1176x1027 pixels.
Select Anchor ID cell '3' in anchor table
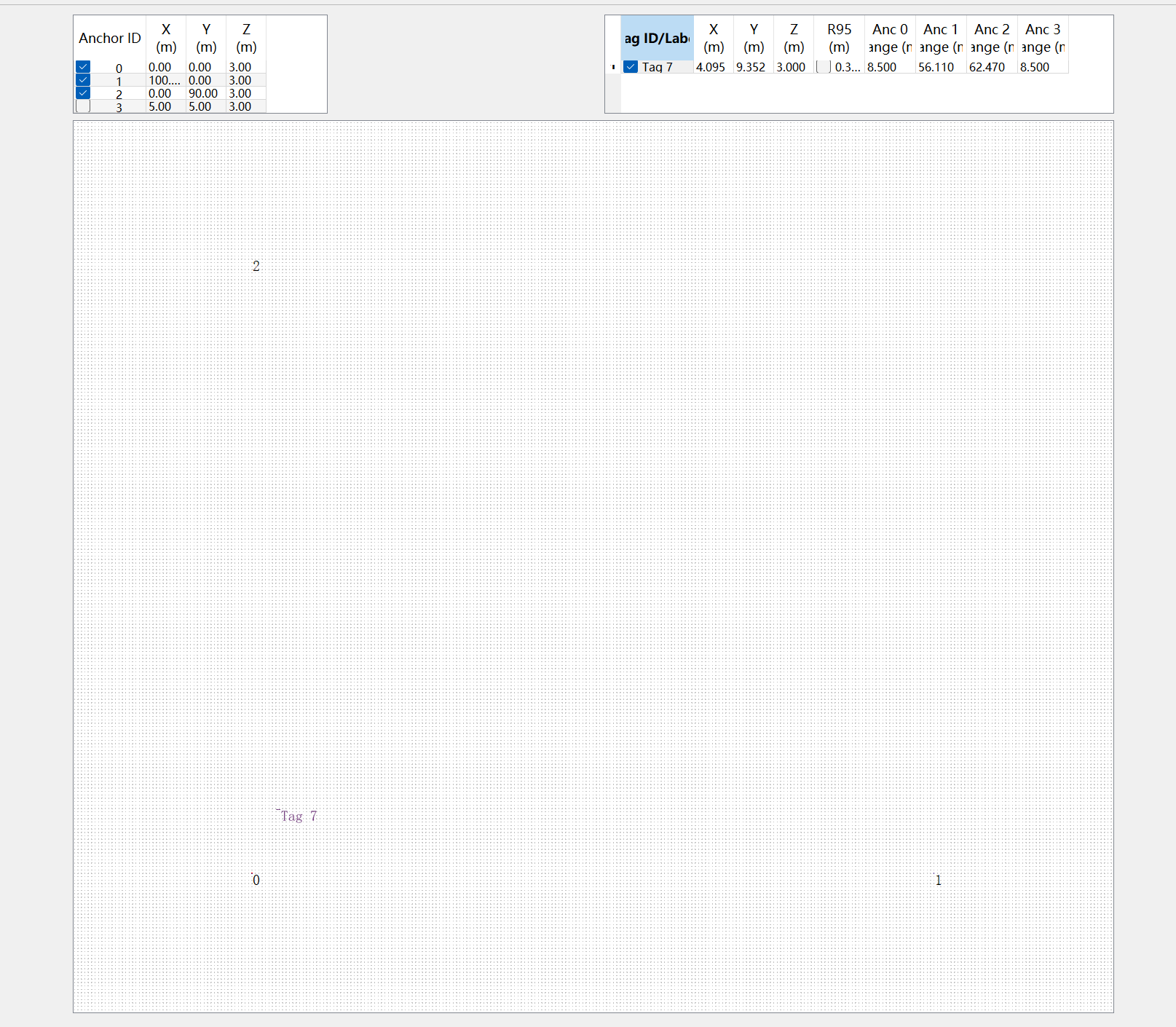(110, 107)
